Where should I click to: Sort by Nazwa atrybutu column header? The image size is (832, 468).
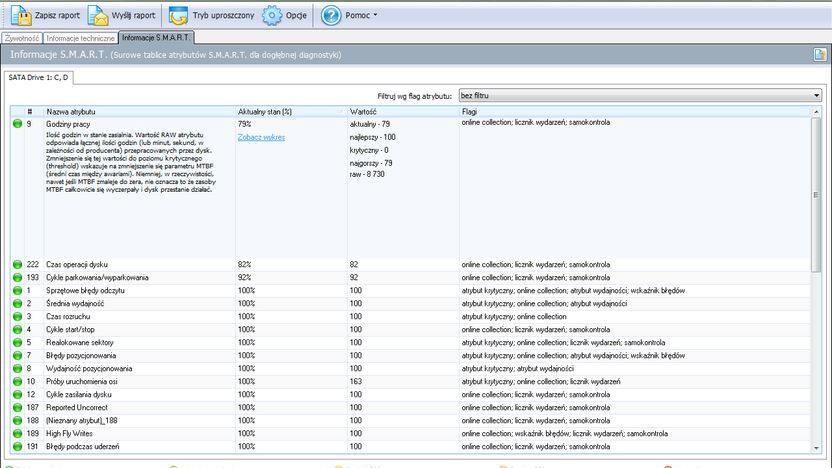[140, 111]
